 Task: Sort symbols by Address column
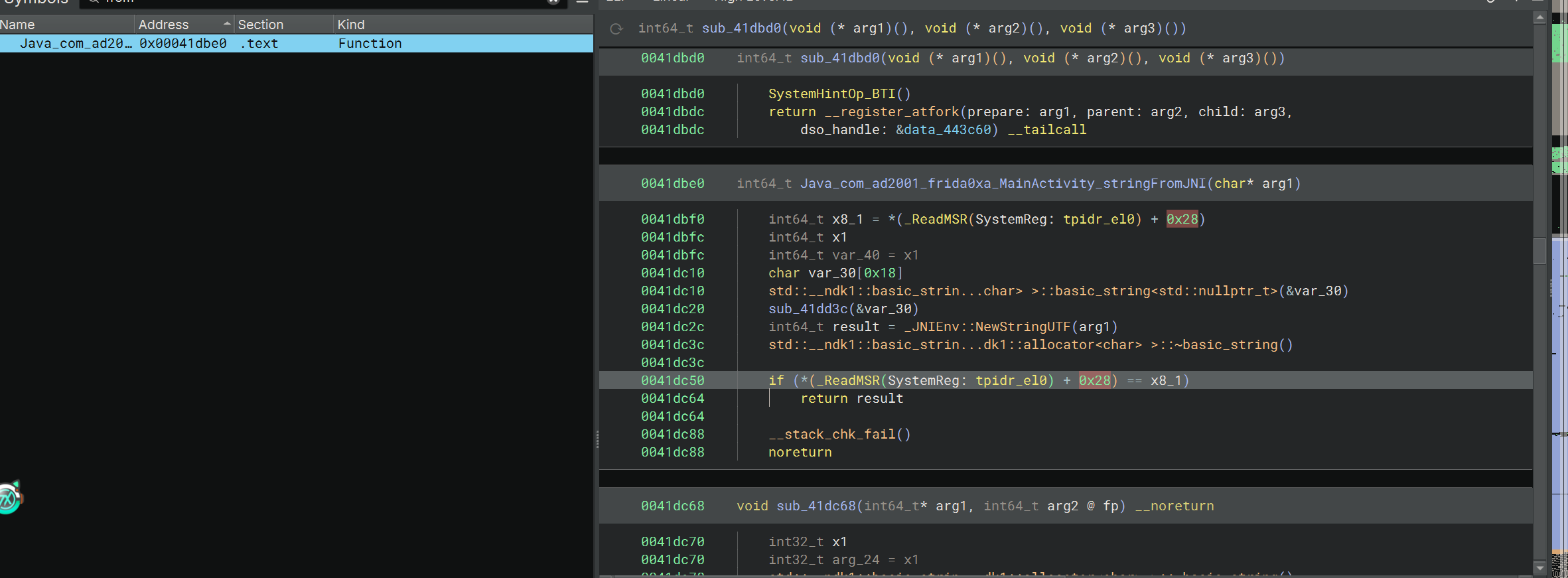163,25
